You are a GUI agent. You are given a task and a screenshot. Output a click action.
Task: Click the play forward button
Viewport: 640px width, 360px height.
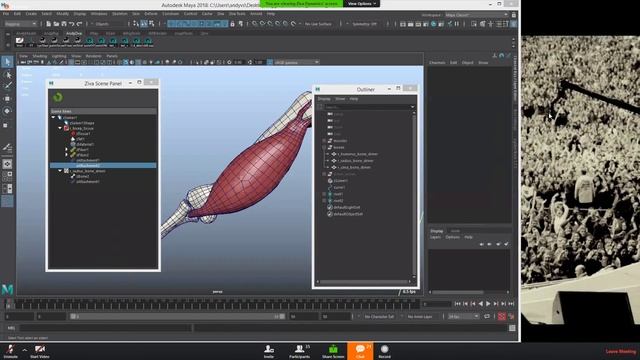click(x=488, y=304)
